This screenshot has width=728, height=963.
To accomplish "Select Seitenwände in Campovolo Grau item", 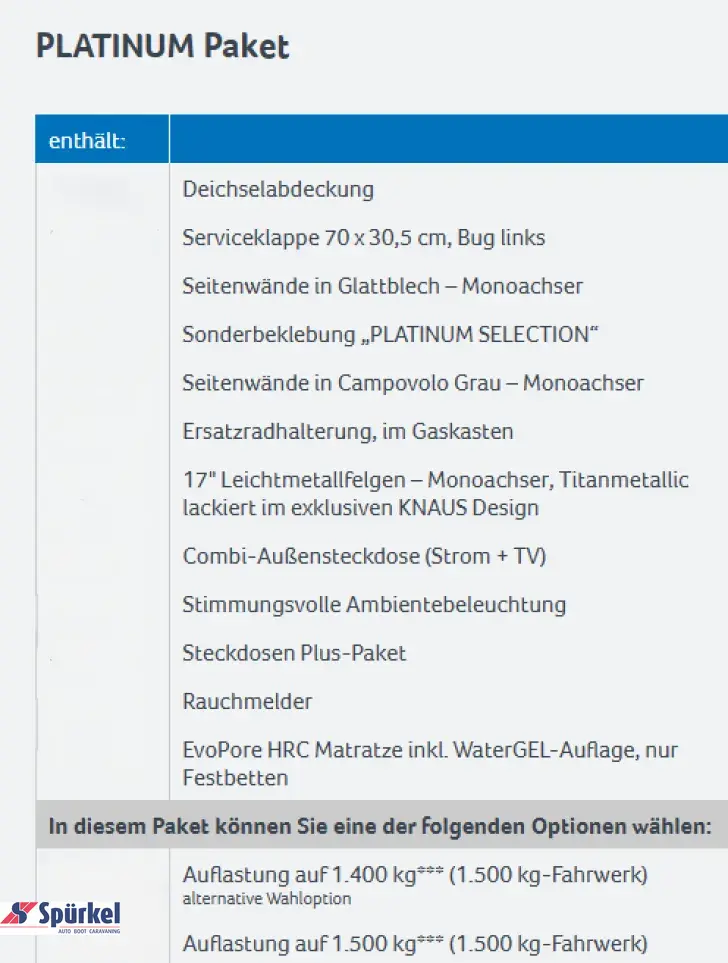I will point(413,383).
